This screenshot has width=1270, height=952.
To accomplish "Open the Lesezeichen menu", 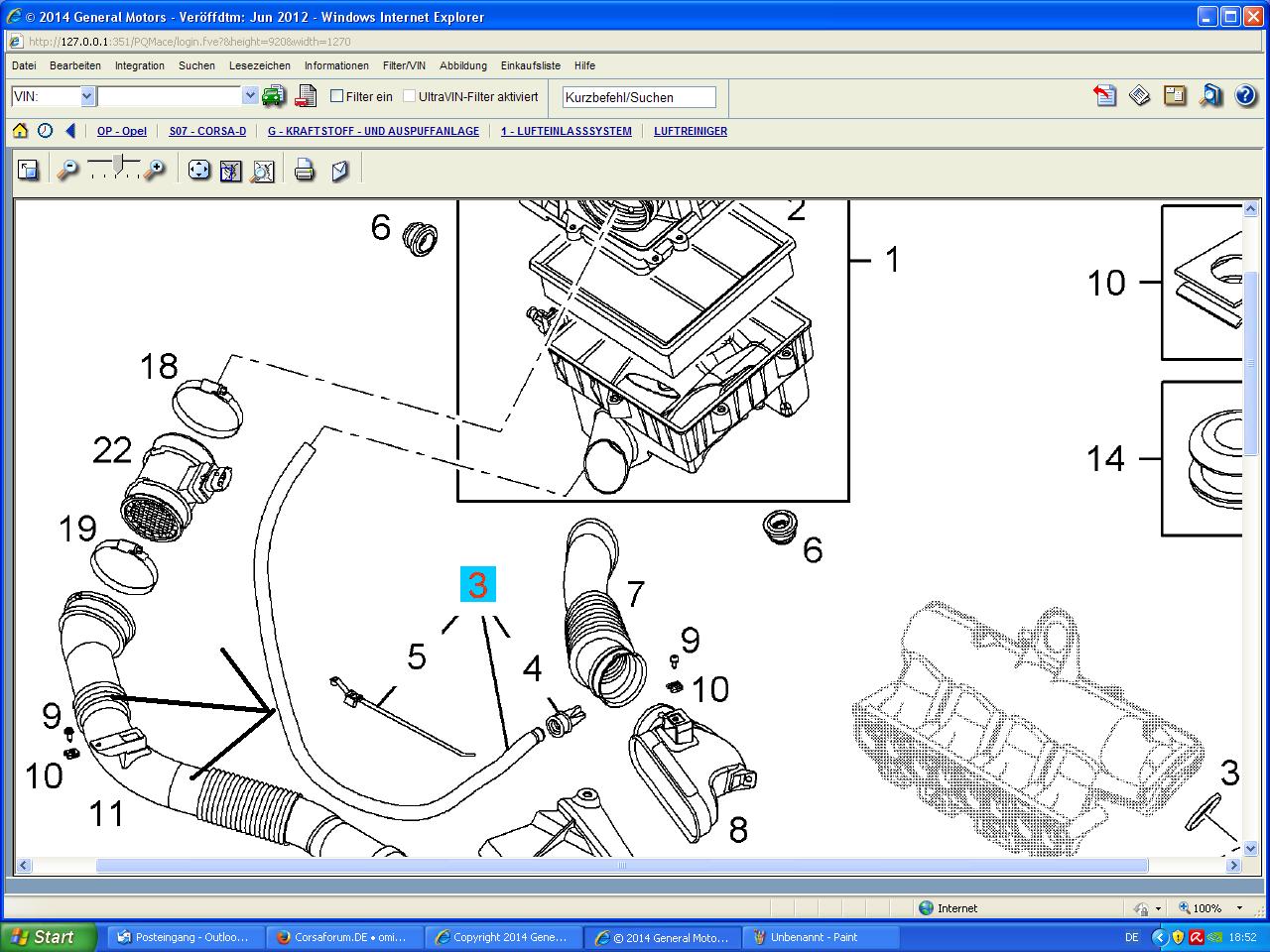I will point(260,65).
